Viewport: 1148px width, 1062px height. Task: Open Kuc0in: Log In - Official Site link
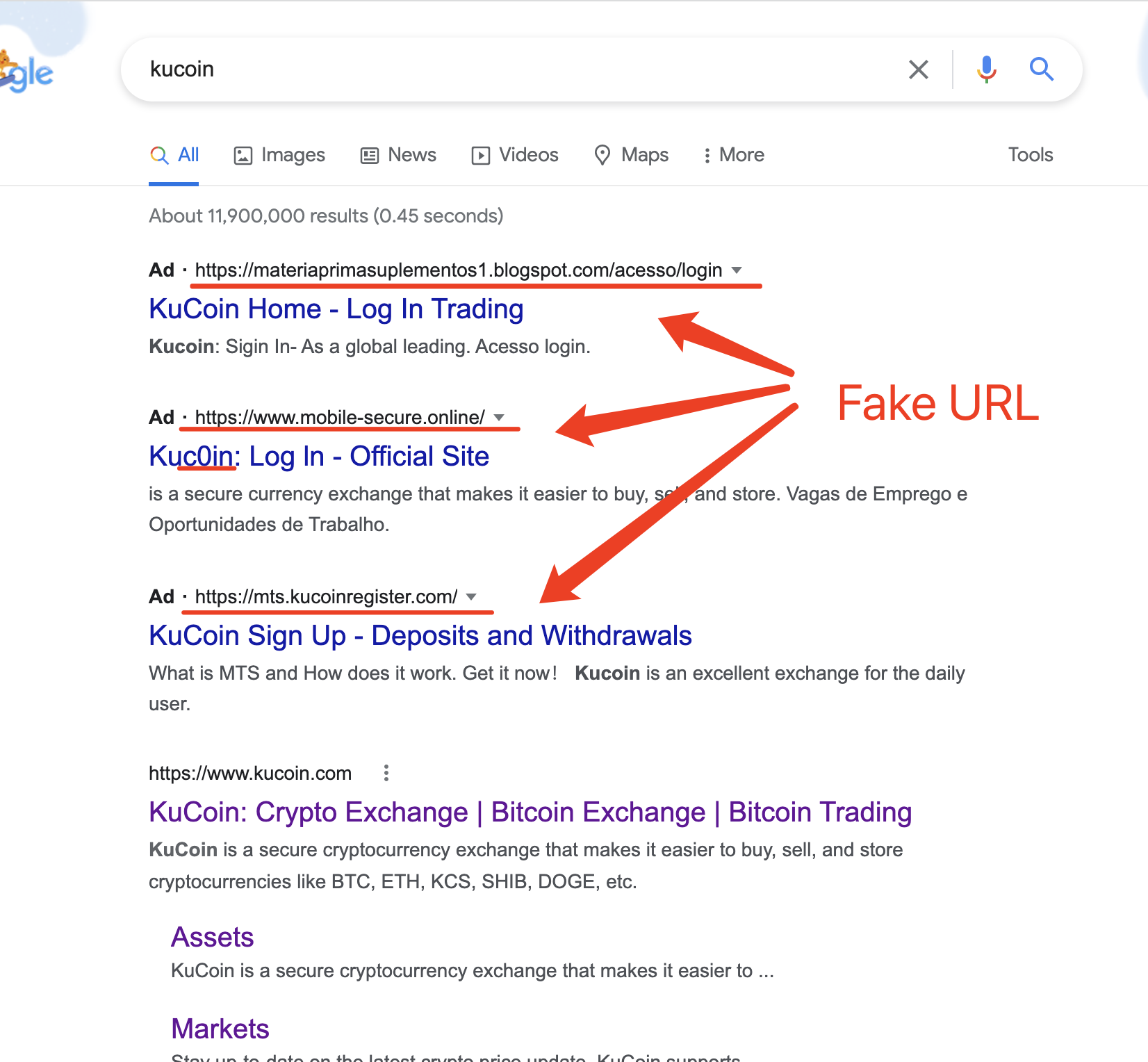tap(319, 457)
